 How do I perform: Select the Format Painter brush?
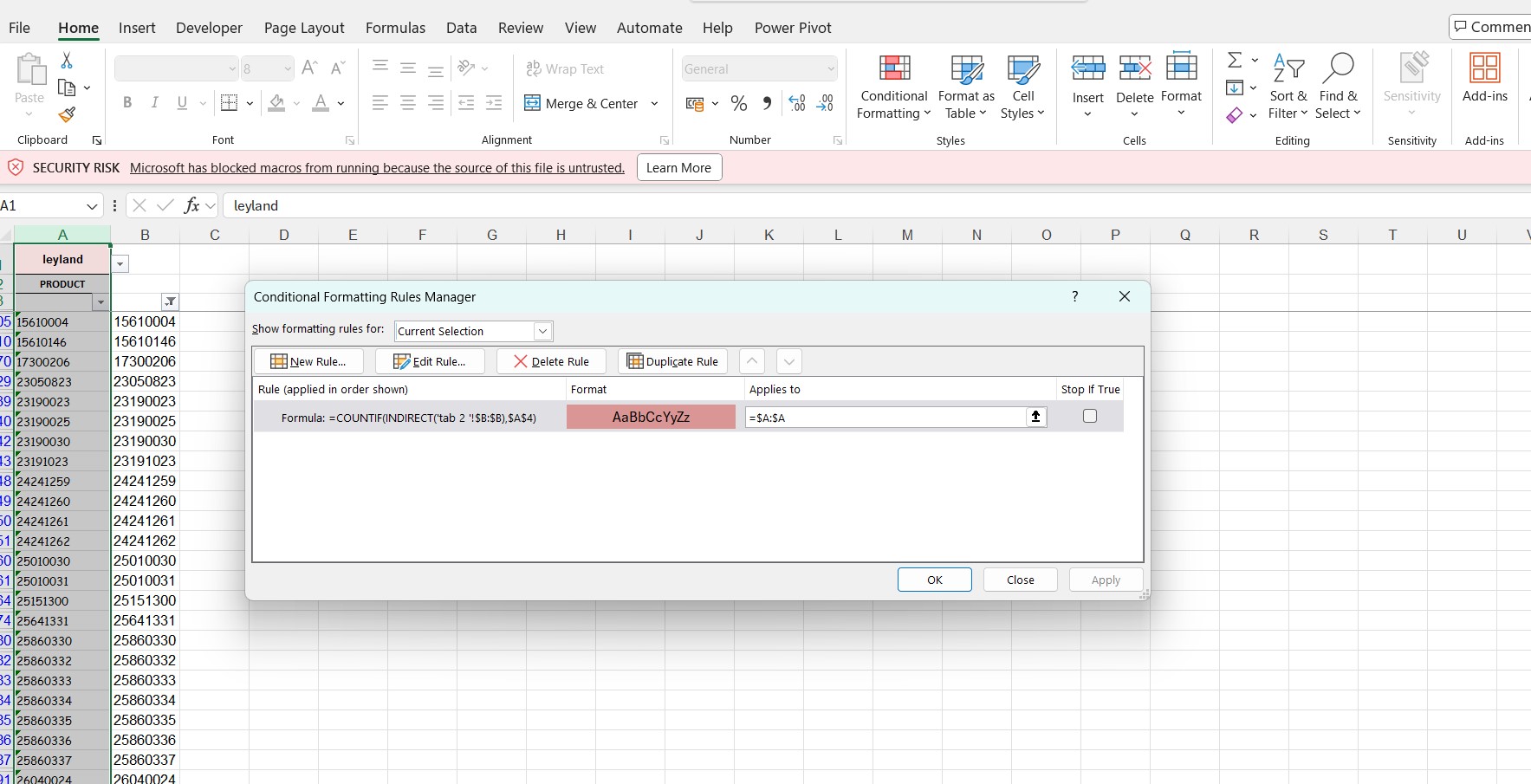point(67,114)
